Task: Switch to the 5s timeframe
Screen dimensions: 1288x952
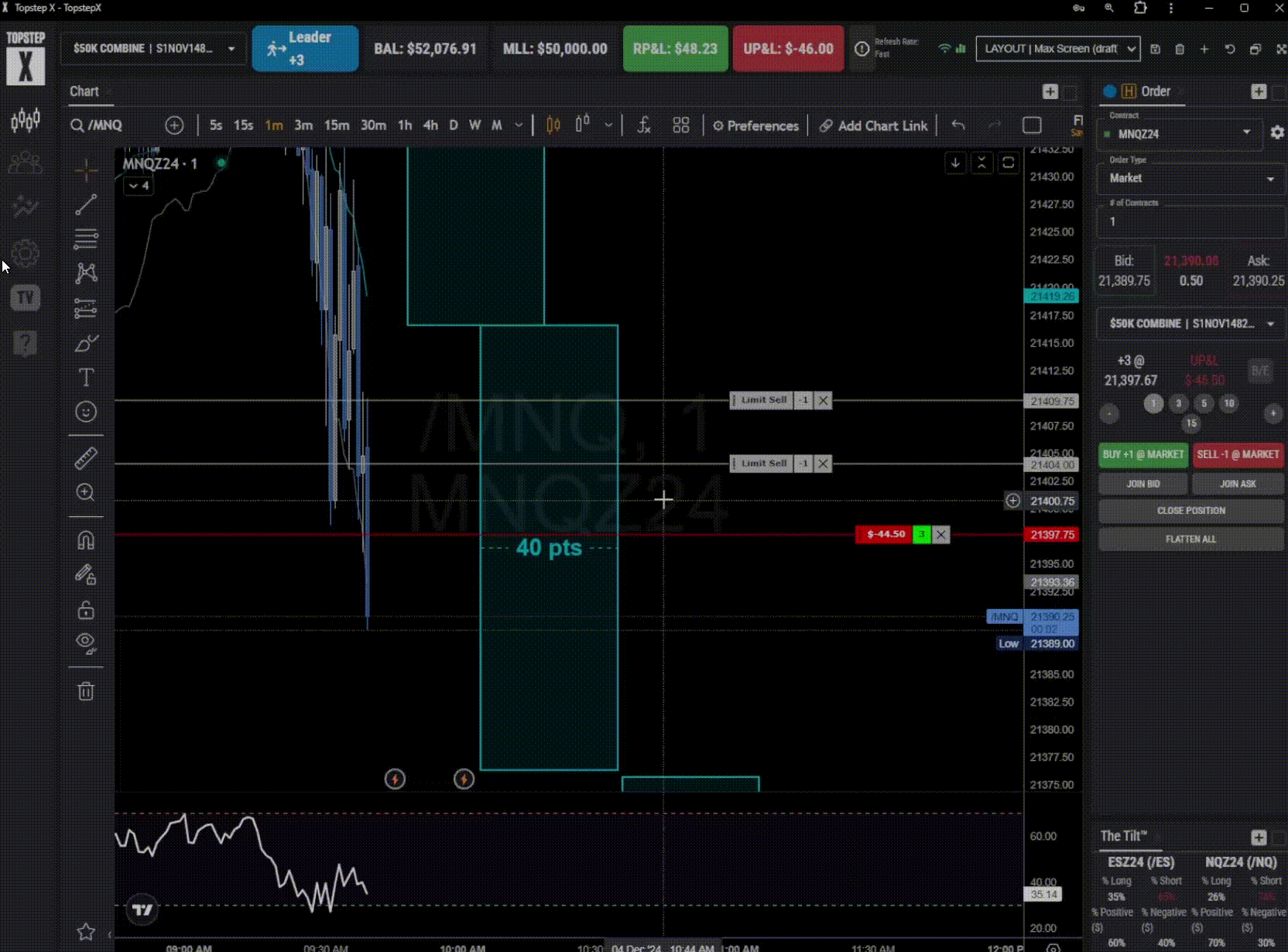Action: click(x=216, y=125)
